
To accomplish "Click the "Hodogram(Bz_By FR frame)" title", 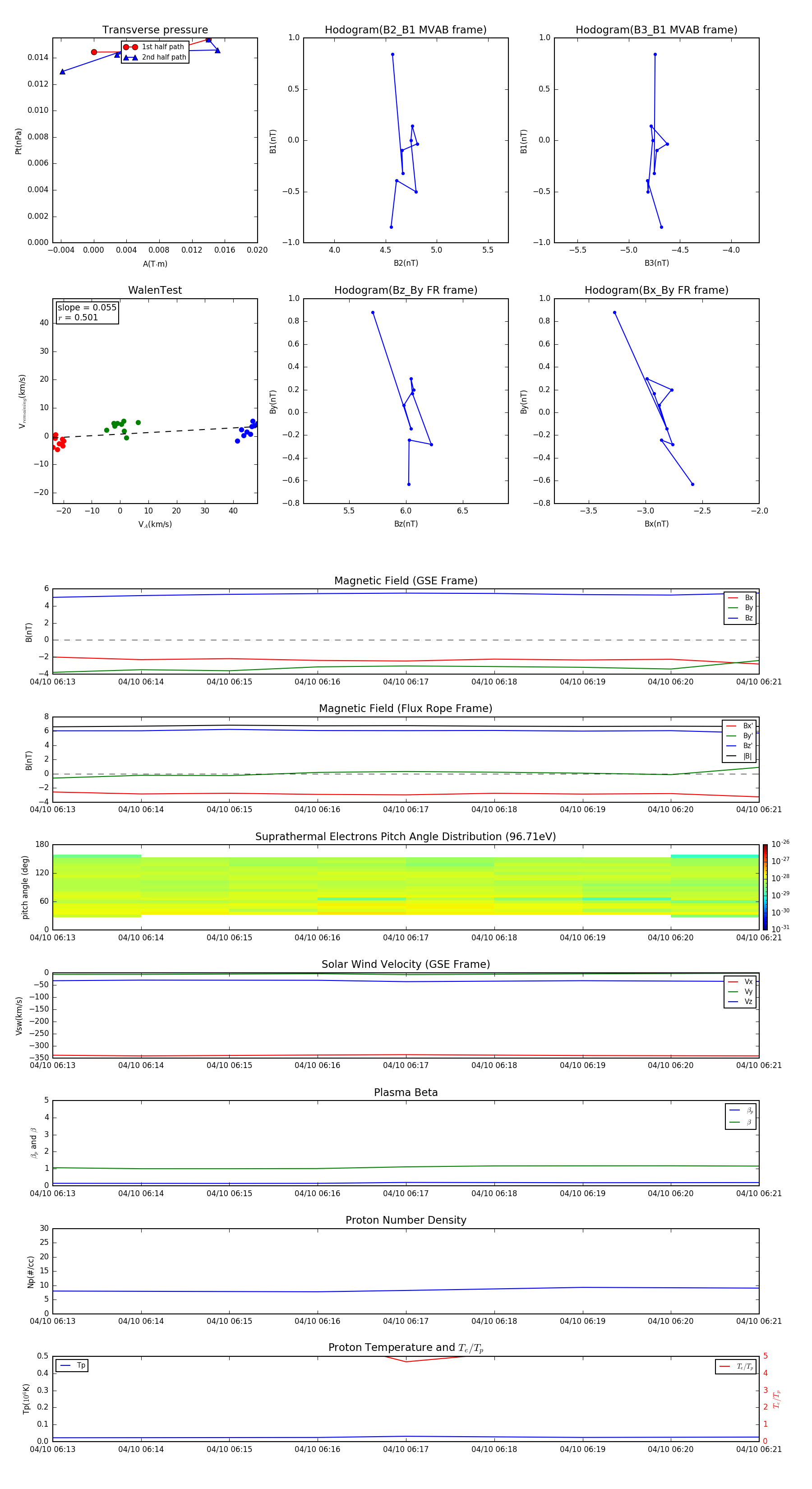I will [406, 290].
